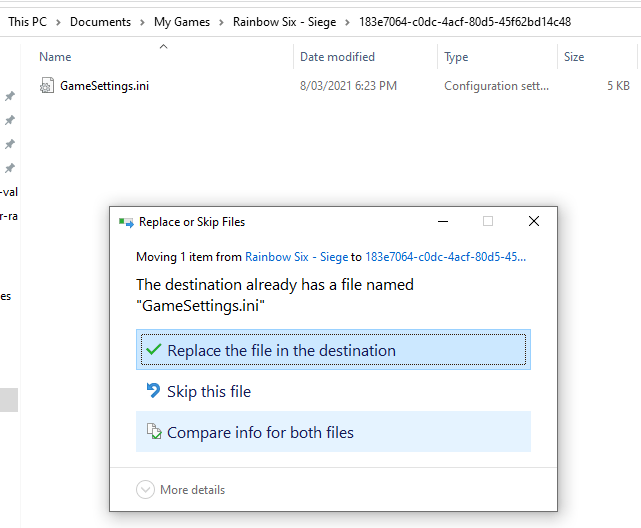Click the fourth pin icon in sidebar
Viewport: 641px width, 528px height.
(x=10, y=168)
